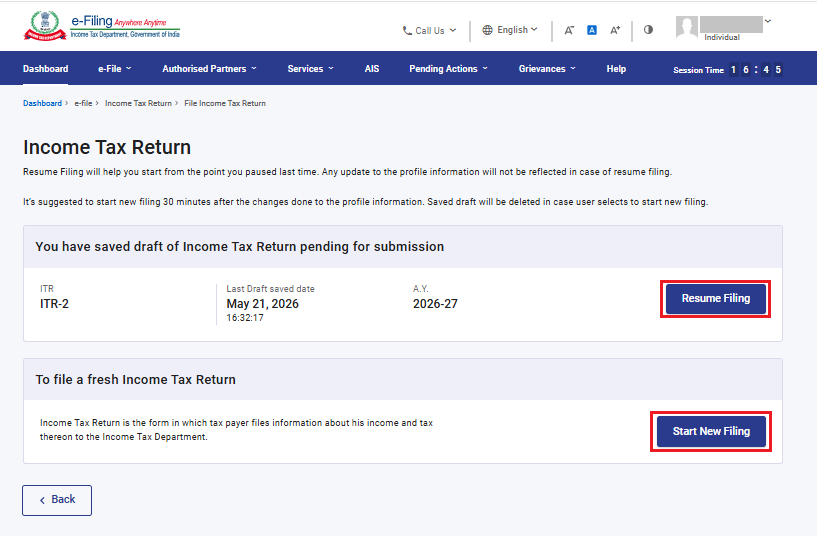
Task: Click the Start New Filing button
Action: click(711, 431)
